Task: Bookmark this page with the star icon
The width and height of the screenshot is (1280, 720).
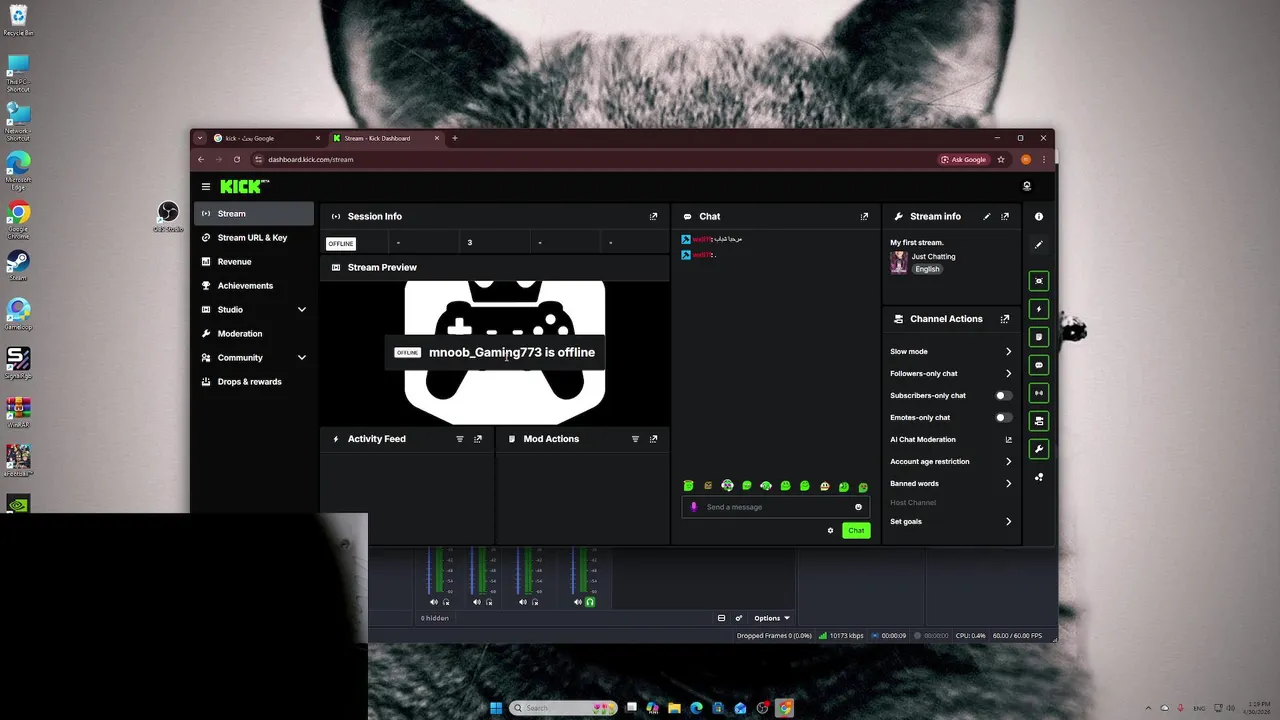Action: [1001, 160]
